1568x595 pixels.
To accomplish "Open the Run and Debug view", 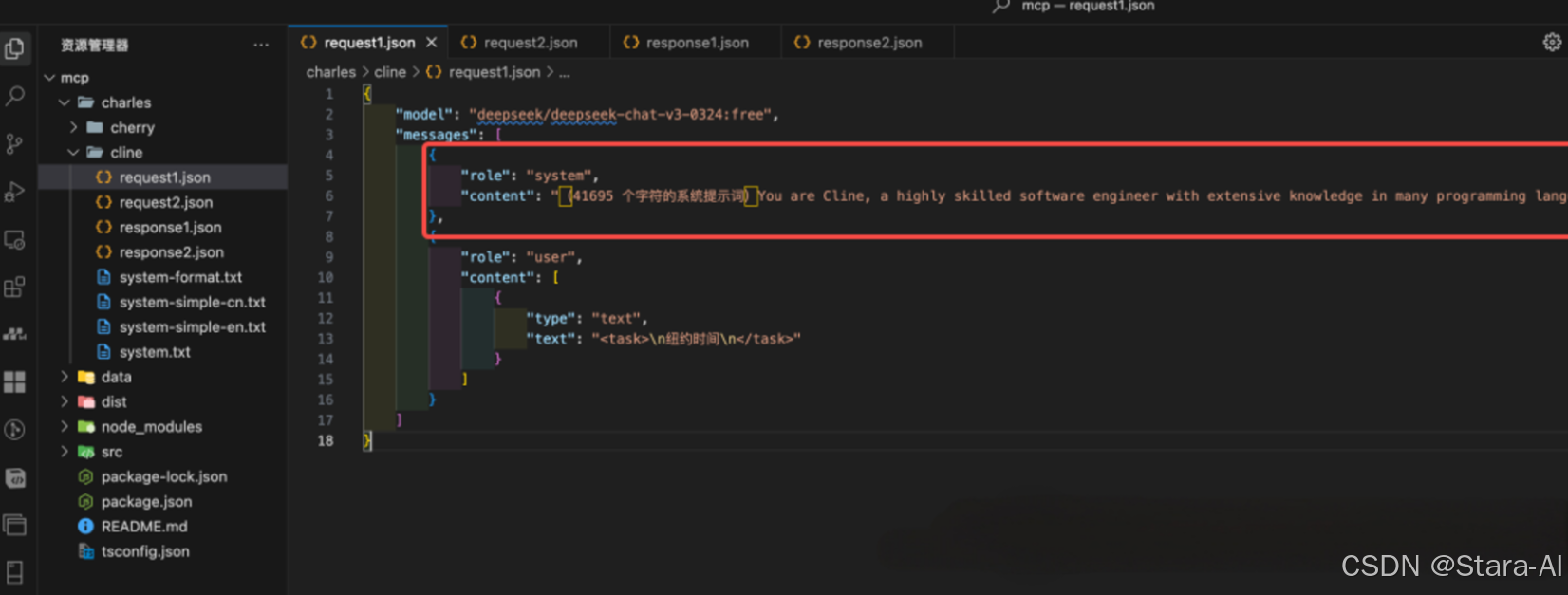I will [15, 192].
